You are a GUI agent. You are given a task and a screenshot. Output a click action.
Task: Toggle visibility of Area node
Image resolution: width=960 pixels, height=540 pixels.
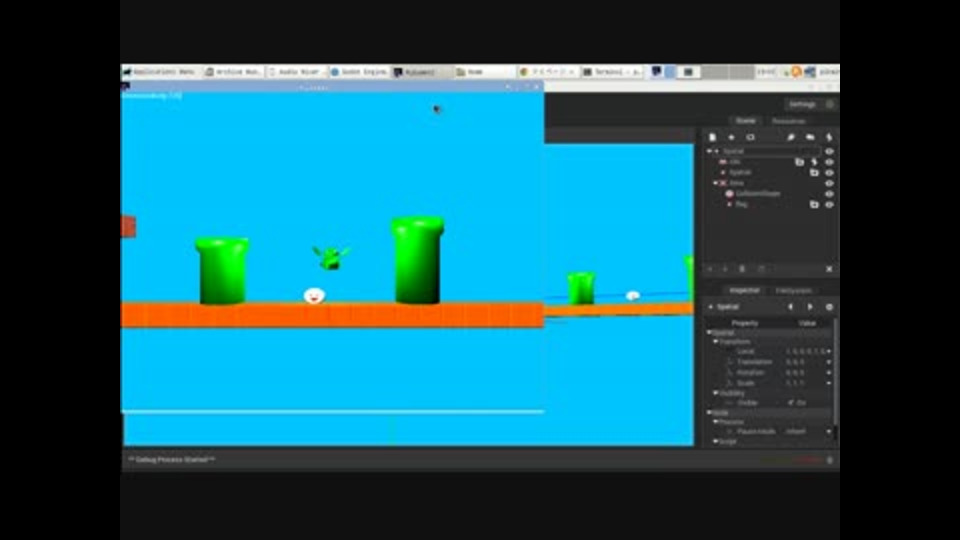829,183
